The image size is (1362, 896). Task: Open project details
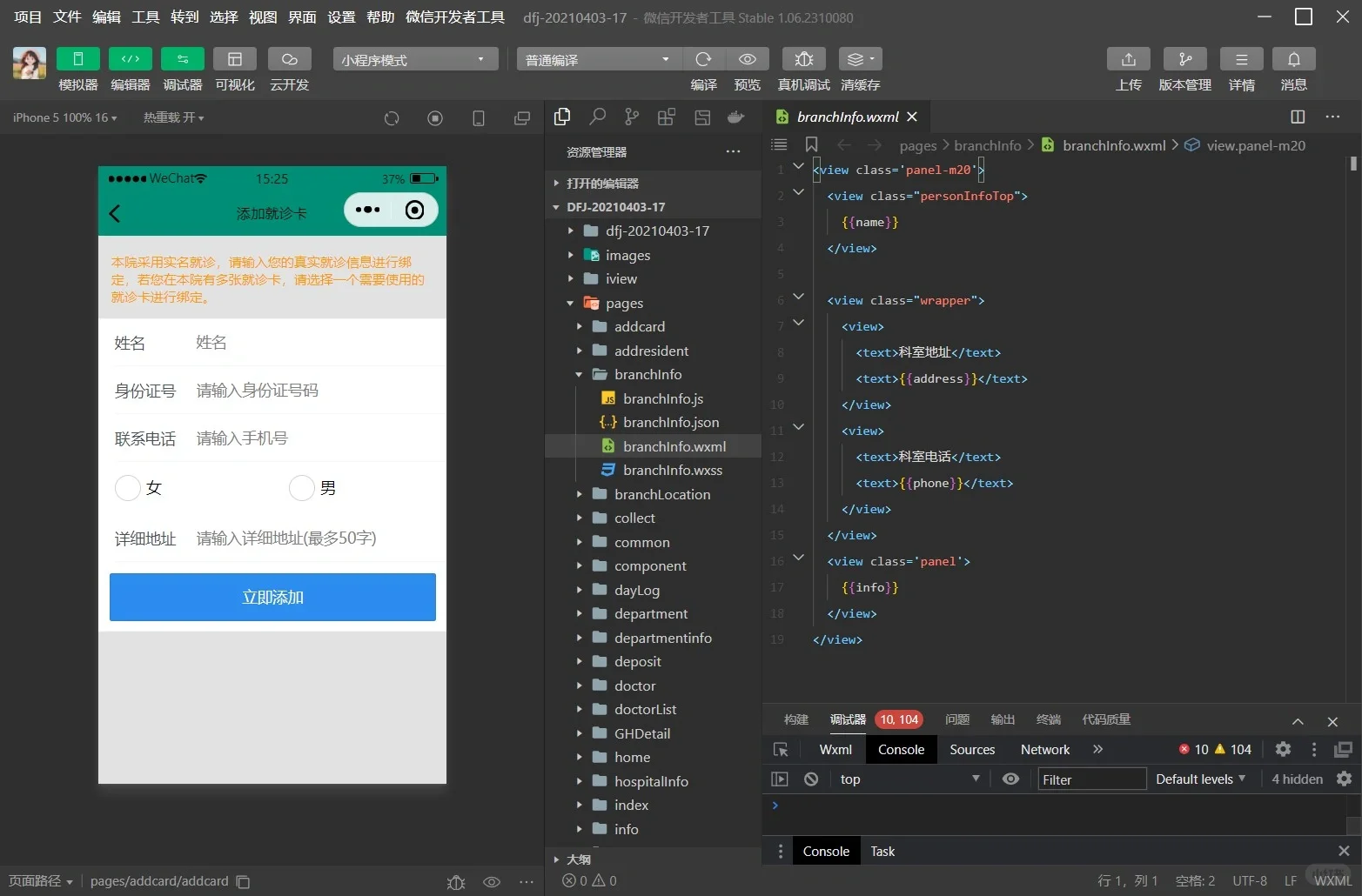coord(1241,59)
